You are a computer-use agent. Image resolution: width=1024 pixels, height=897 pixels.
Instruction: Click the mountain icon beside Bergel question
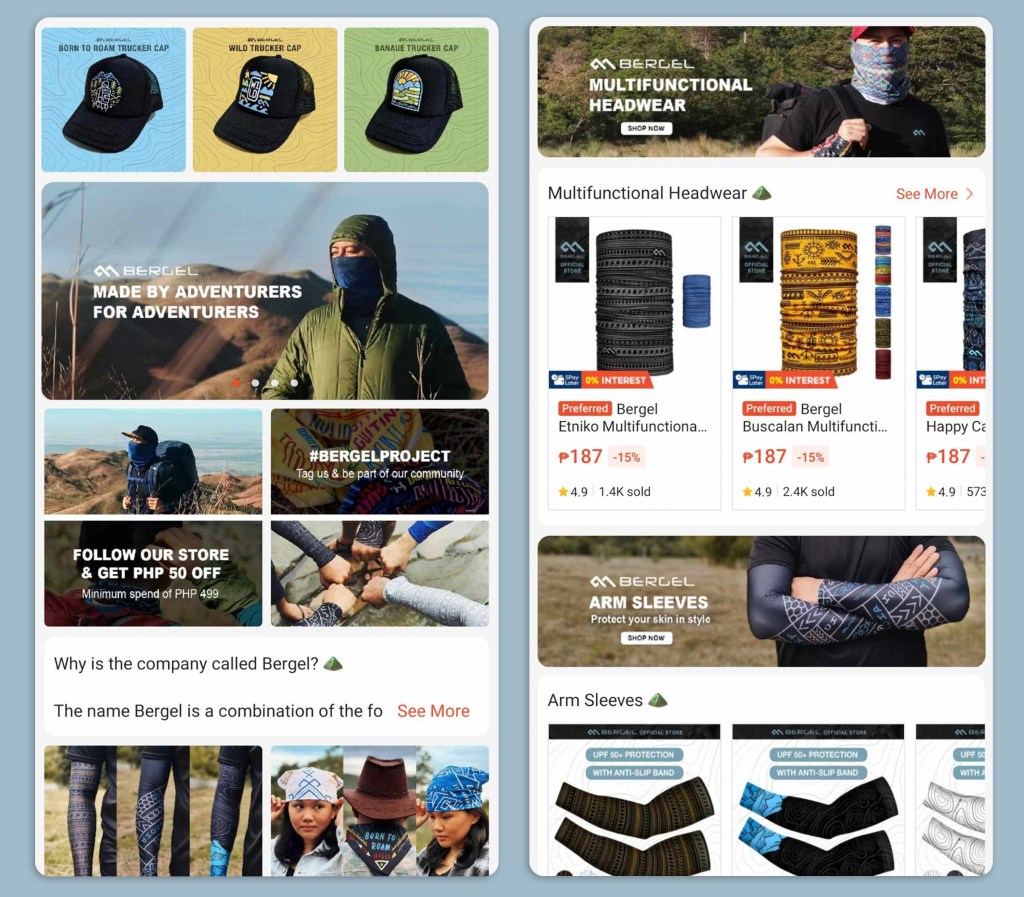click(333, 664)
